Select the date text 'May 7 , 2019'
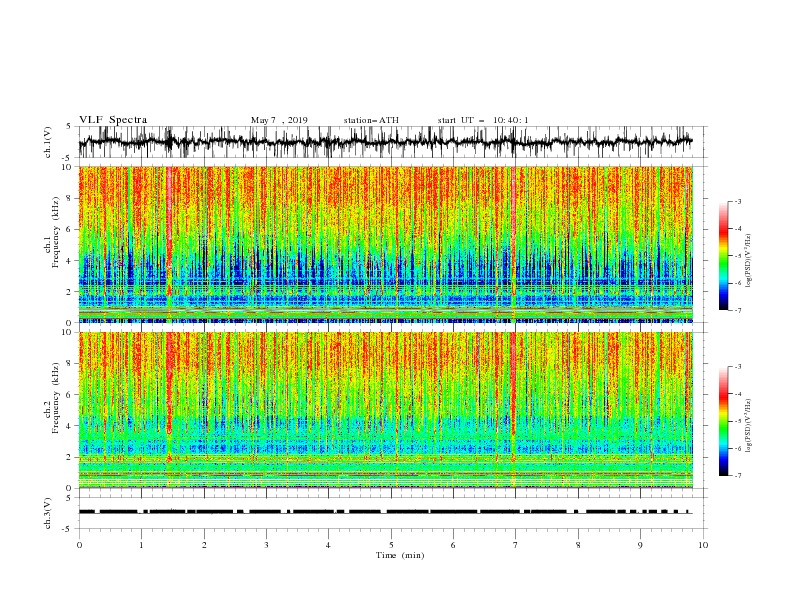This screenshot has width=792, height=612. point(279,120)
